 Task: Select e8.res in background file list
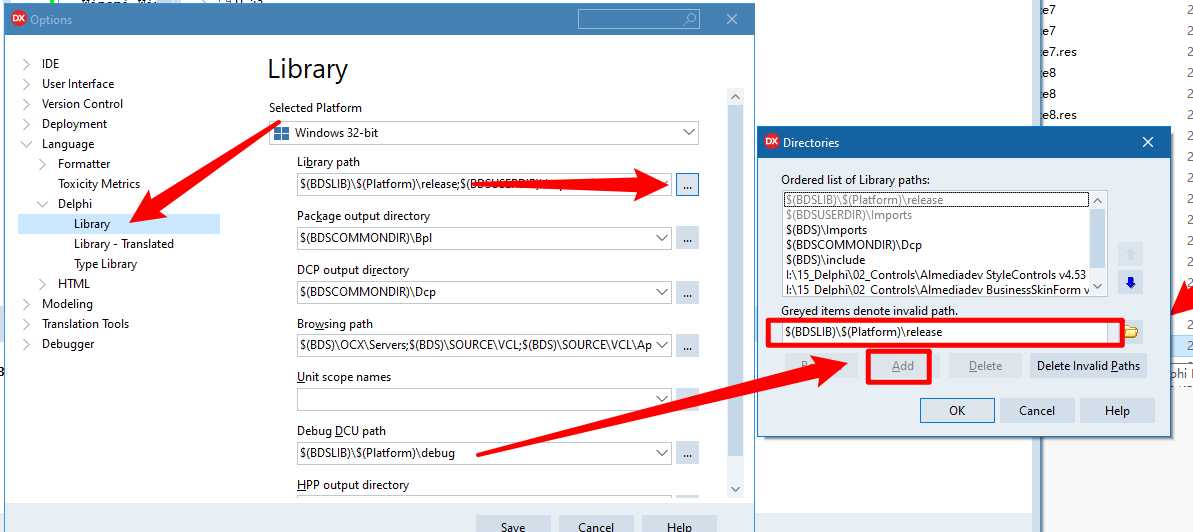tap(1059, 115)
